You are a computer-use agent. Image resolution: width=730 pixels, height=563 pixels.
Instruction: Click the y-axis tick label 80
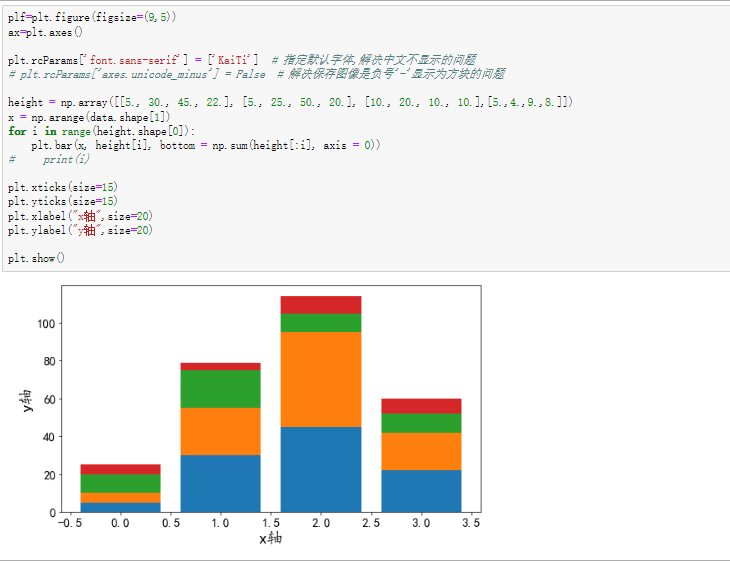pyautogui.click(x=49, y=361)
